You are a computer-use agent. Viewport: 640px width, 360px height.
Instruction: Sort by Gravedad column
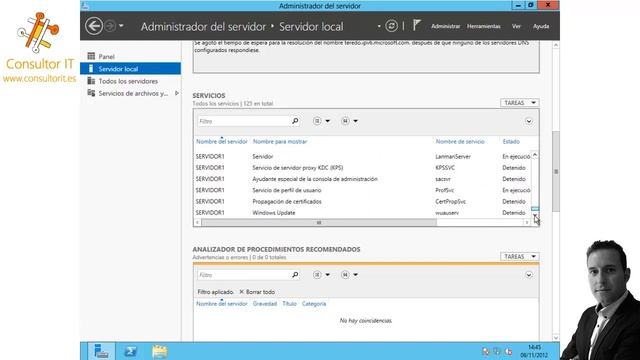coord(264,304)
